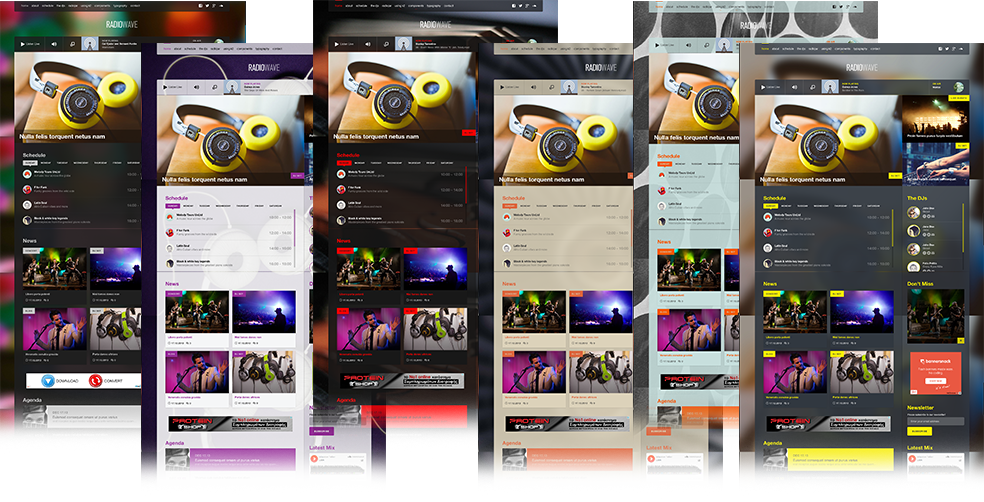The image size is (984, 502).
Task: Open singer news image in red theme
Action: [368, 329]
